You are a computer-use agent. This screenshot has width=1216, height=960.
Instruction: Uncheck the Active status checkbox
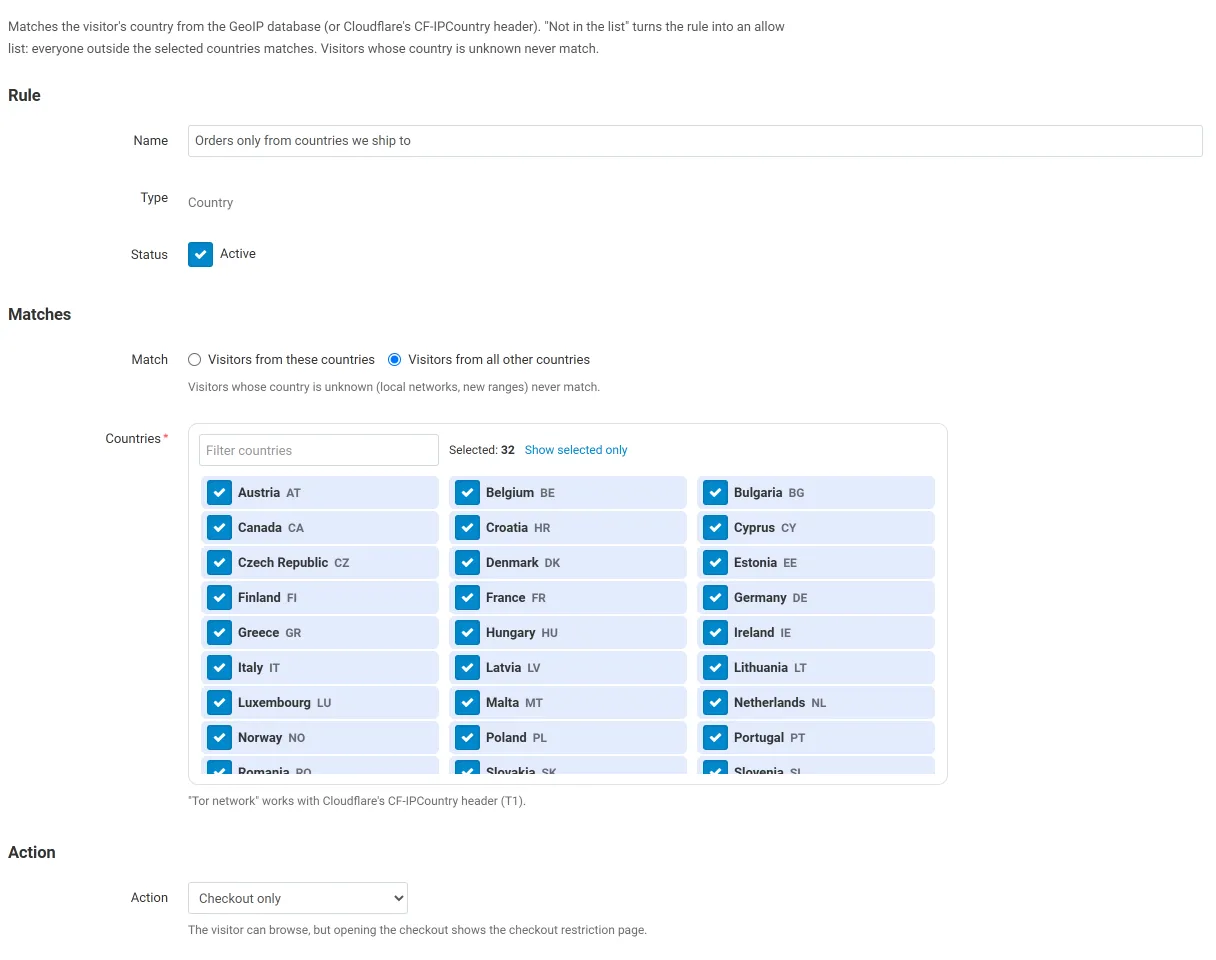click(200, 254)
